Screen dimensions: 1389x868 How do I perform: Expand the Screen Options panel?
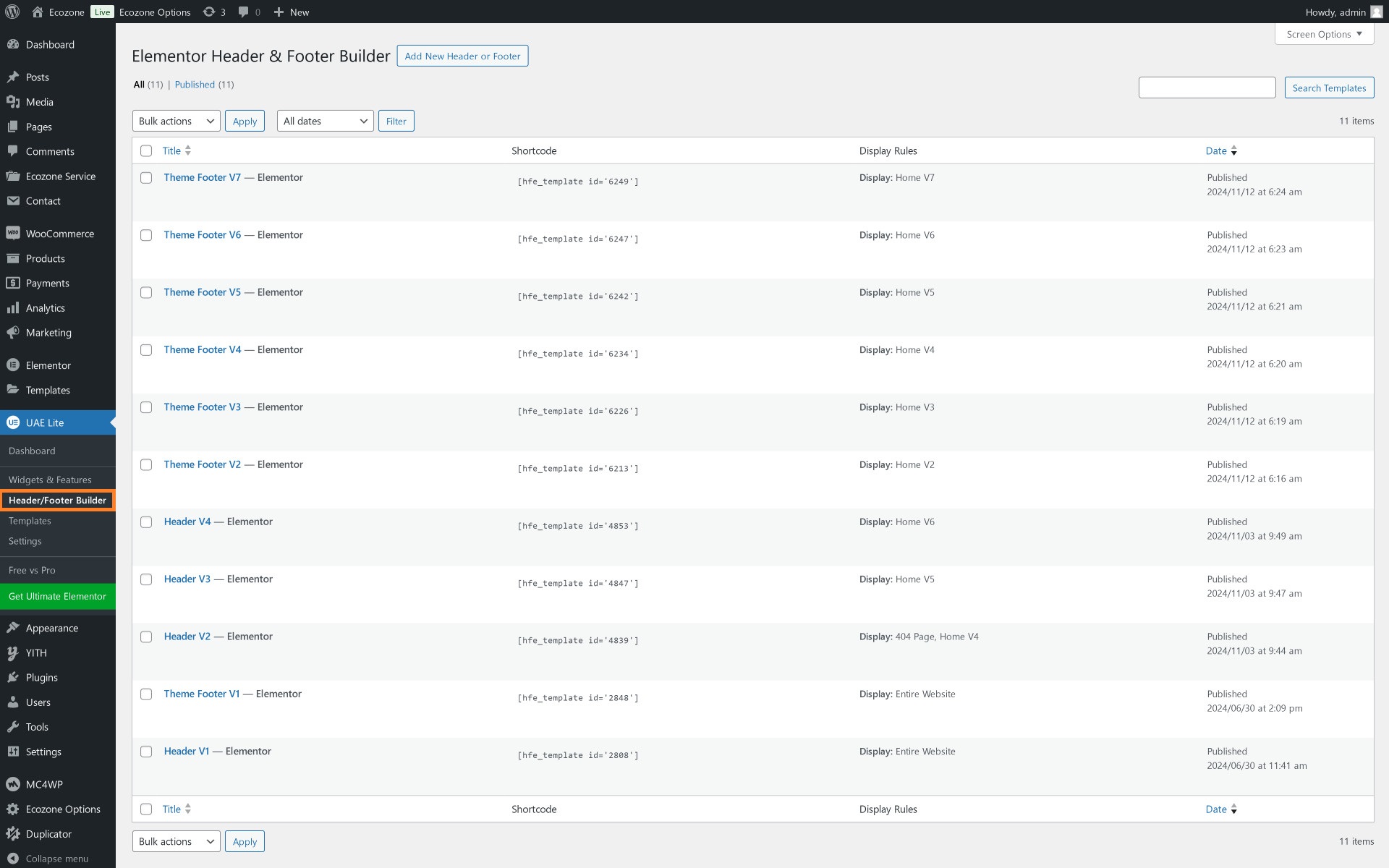point(1324,34)
